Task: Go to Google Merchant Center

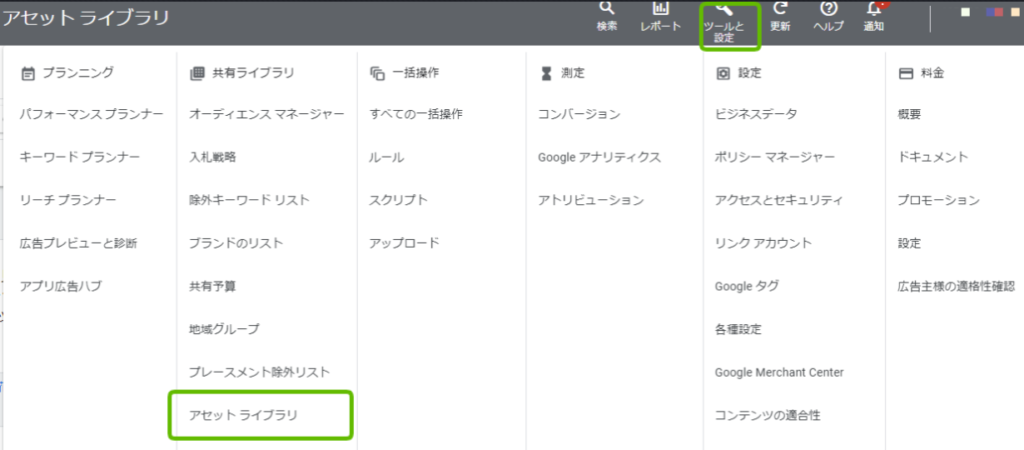Action: (x=779, y=372)
